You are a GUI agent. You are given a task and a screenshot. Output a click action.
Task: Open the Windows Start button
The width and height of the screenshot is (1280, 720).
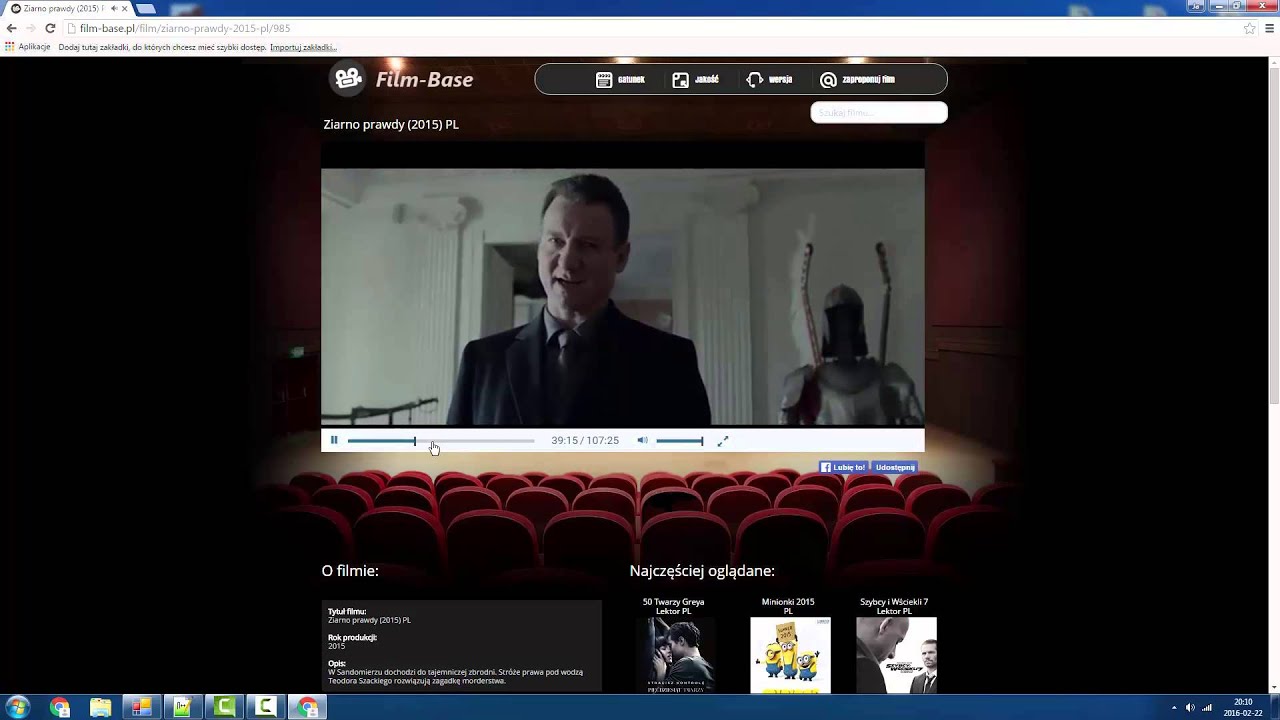pos(17,707)
